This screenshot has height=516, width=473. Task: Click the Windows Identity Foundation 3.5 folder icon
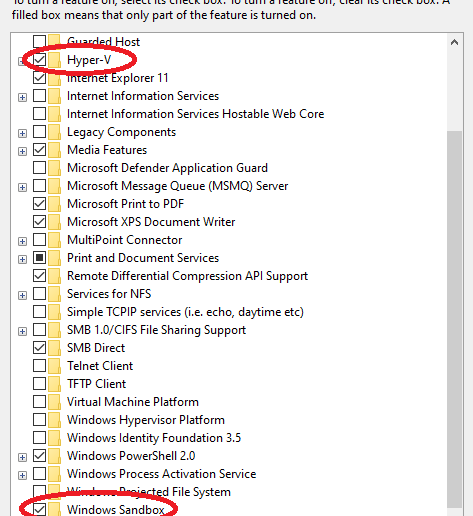click(55, 438)
